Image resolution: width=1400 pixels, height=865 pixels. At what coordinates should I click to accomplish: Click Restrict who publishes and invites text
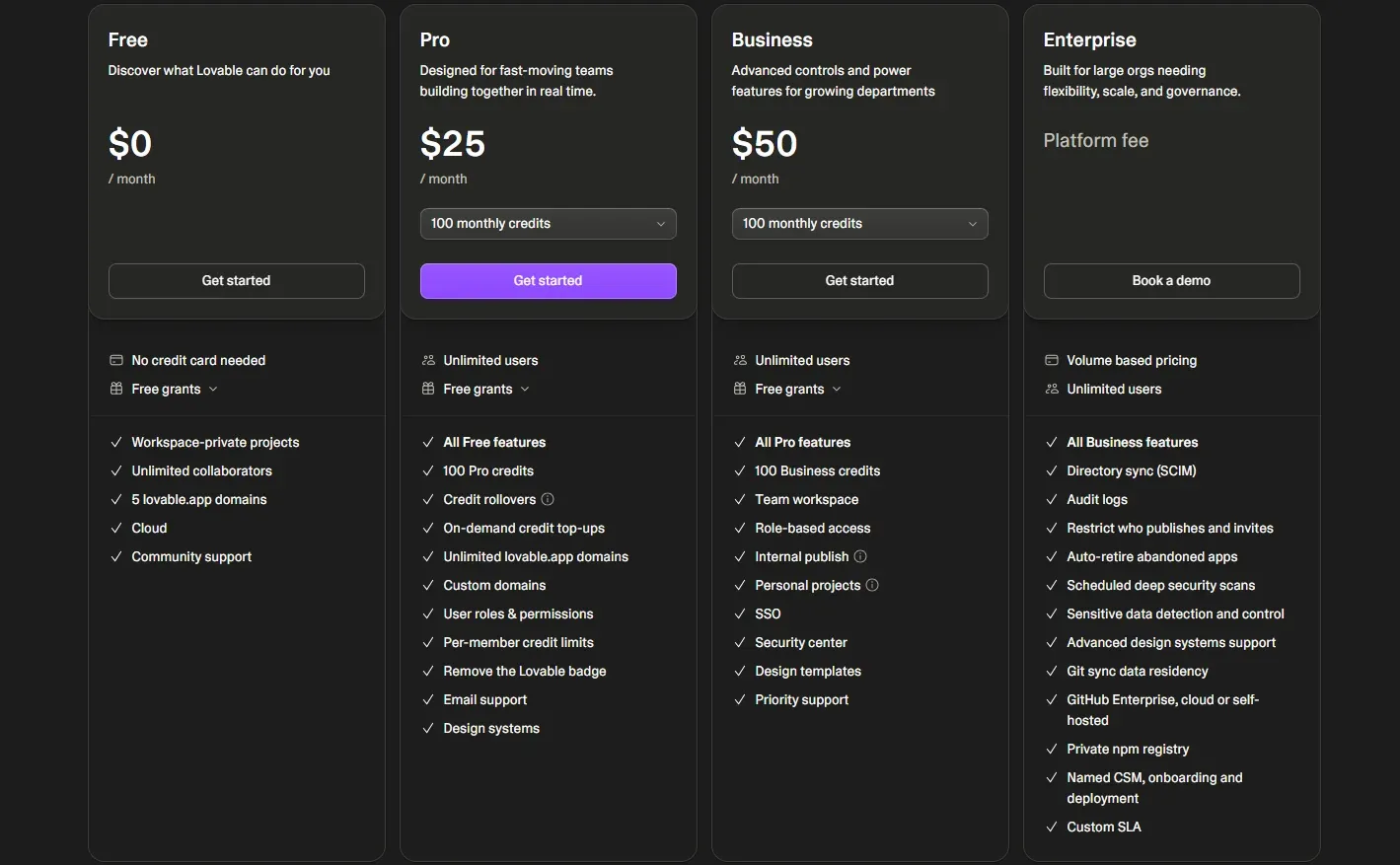pyautogui.click(x=1170, y=528)
